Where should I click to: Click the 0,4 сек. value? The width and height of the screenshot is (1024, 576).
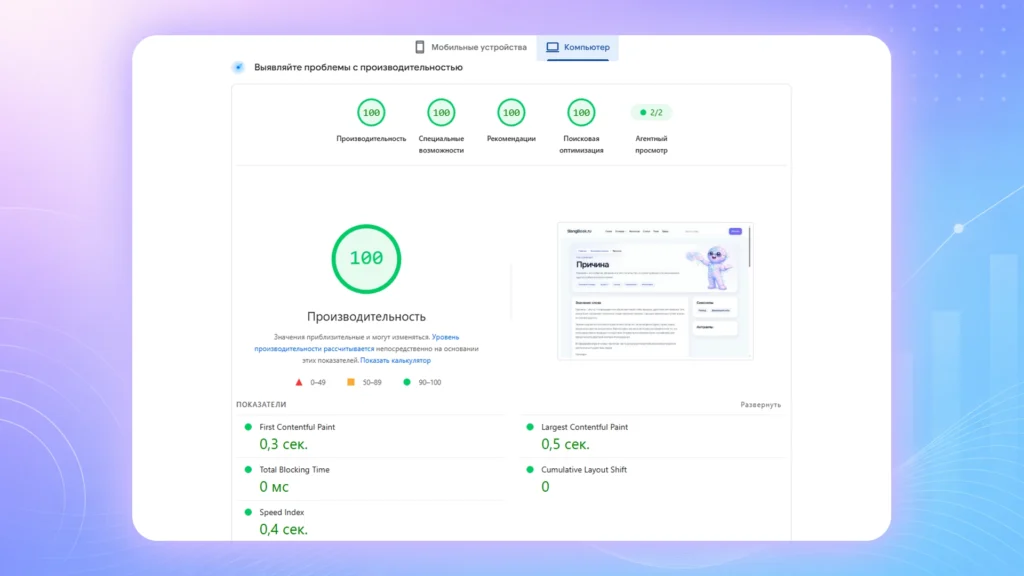coord(283,530)
